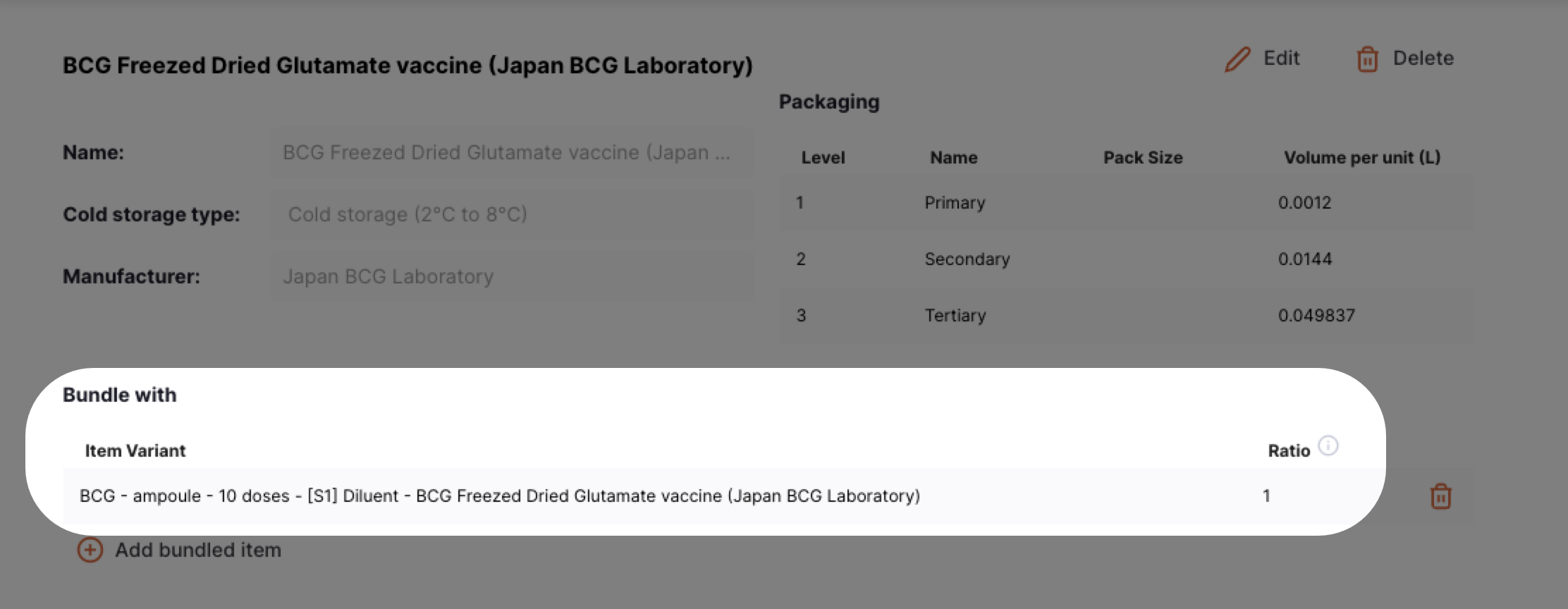Click the Delete label
This screenshot has height=609, width=1568.
[1423, 58]
